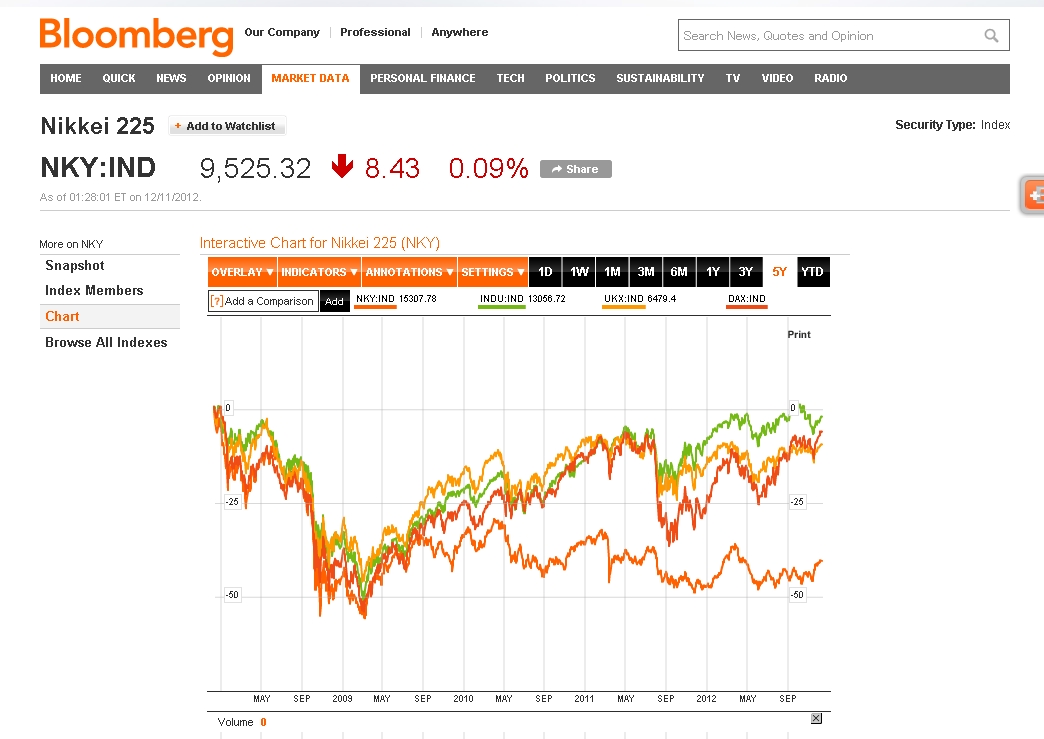Open the Personal Finance nav tab

[422, 78]
